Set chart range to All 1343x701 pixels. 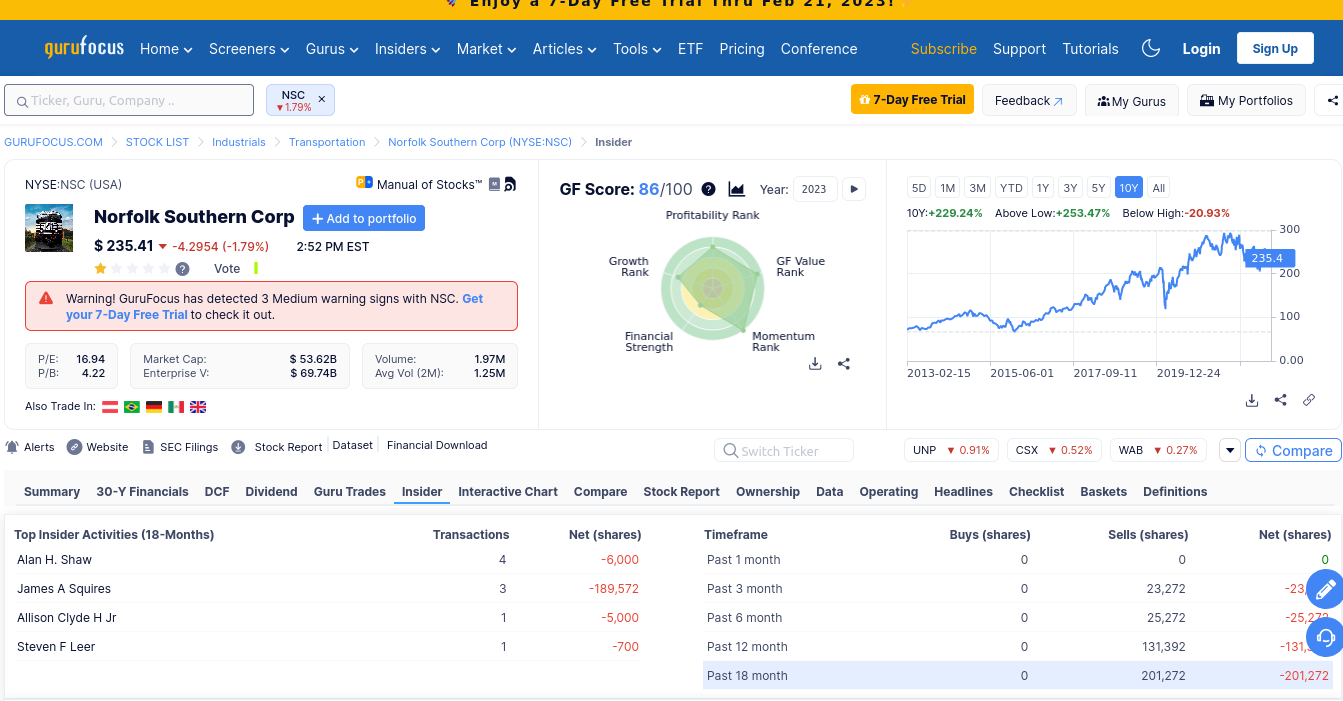click(x=1159, y=188)
